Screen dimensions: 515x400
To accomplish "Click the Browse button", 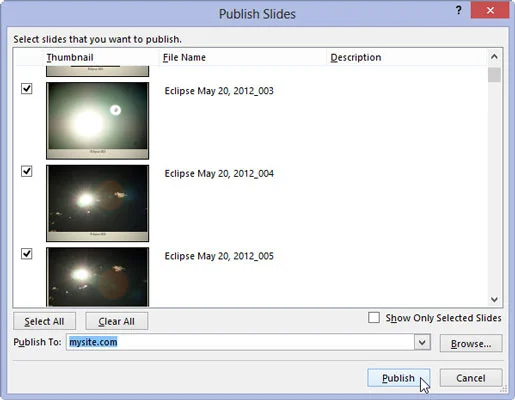I will coord(471,344).
